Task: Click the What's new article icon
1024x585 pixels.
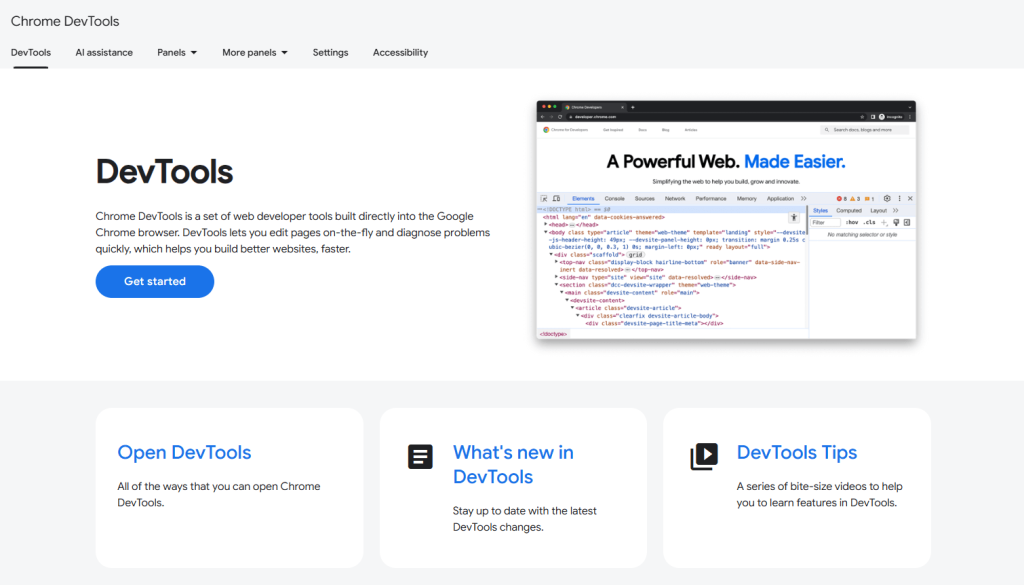Action: [x=420, y=457]
